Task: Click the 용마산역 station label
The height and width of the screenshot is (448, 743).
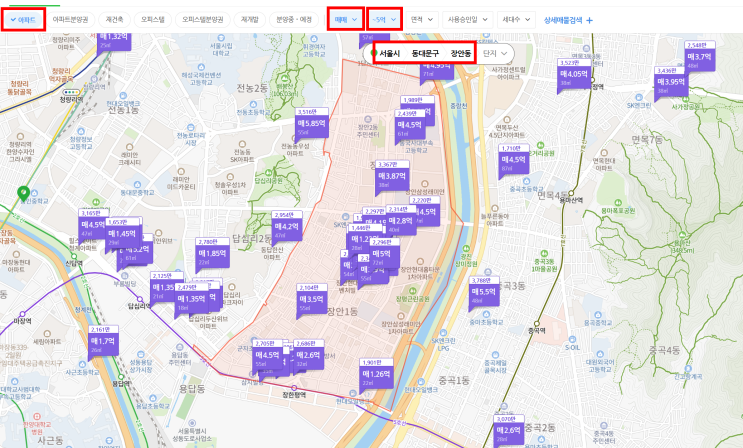Action: tap(570, 200)
